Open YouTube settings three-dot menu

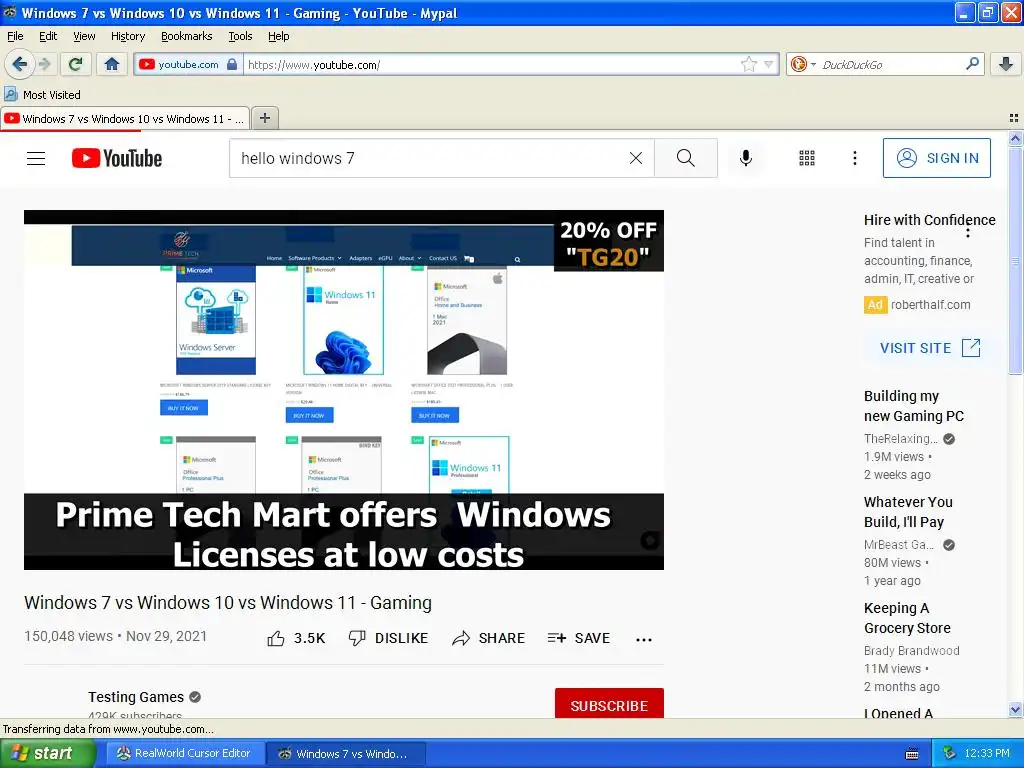(854, 158)
